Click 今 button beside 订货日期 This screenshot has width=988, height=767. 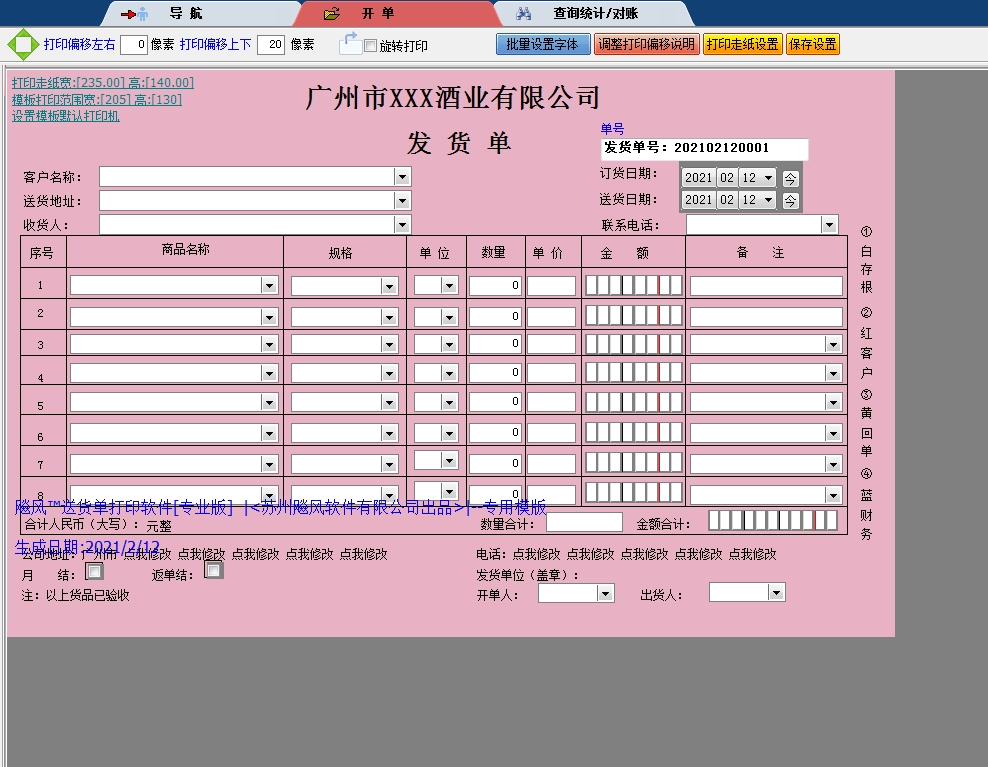790,177
